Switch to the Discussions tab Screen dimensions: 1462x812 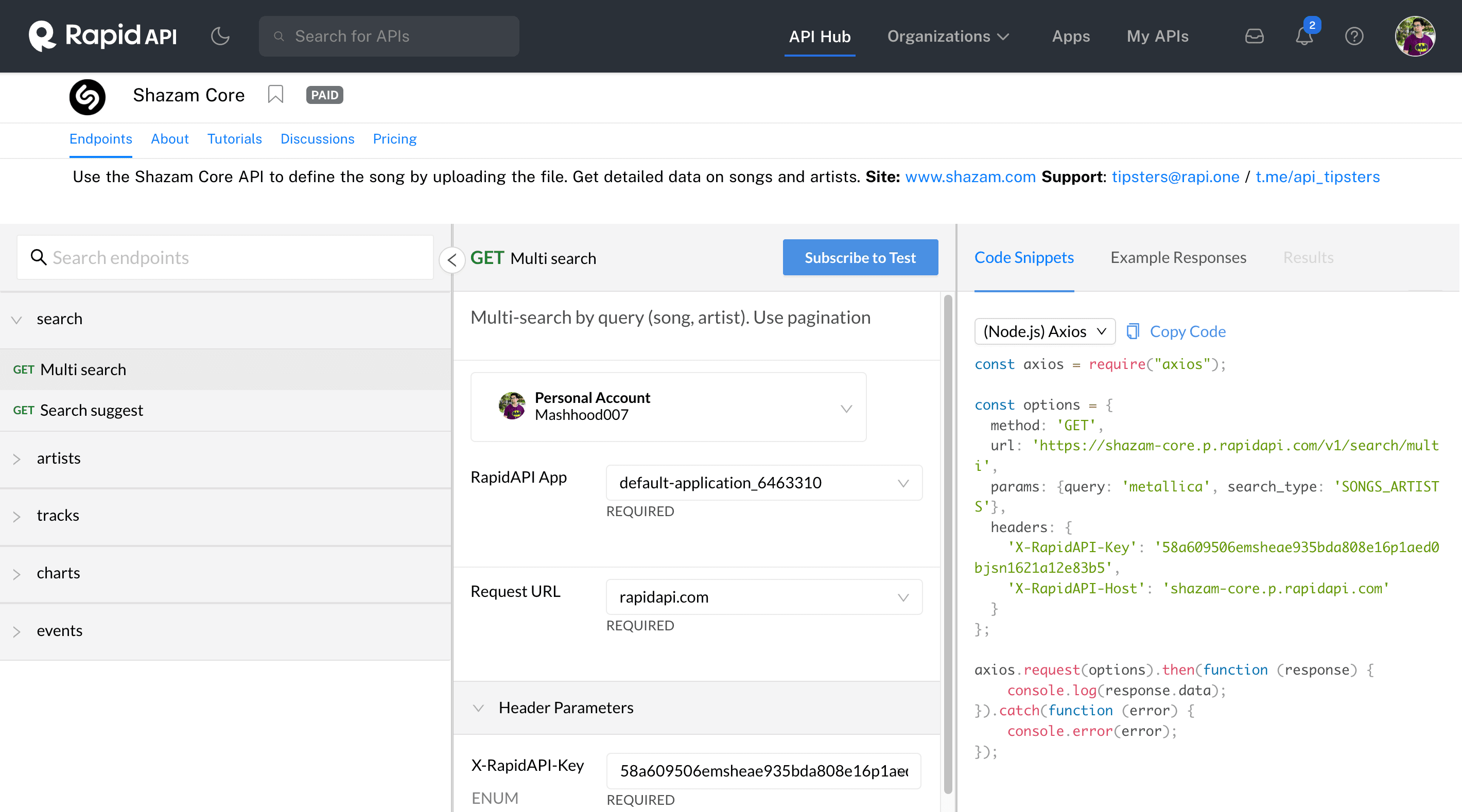click(x=317, y=139)
